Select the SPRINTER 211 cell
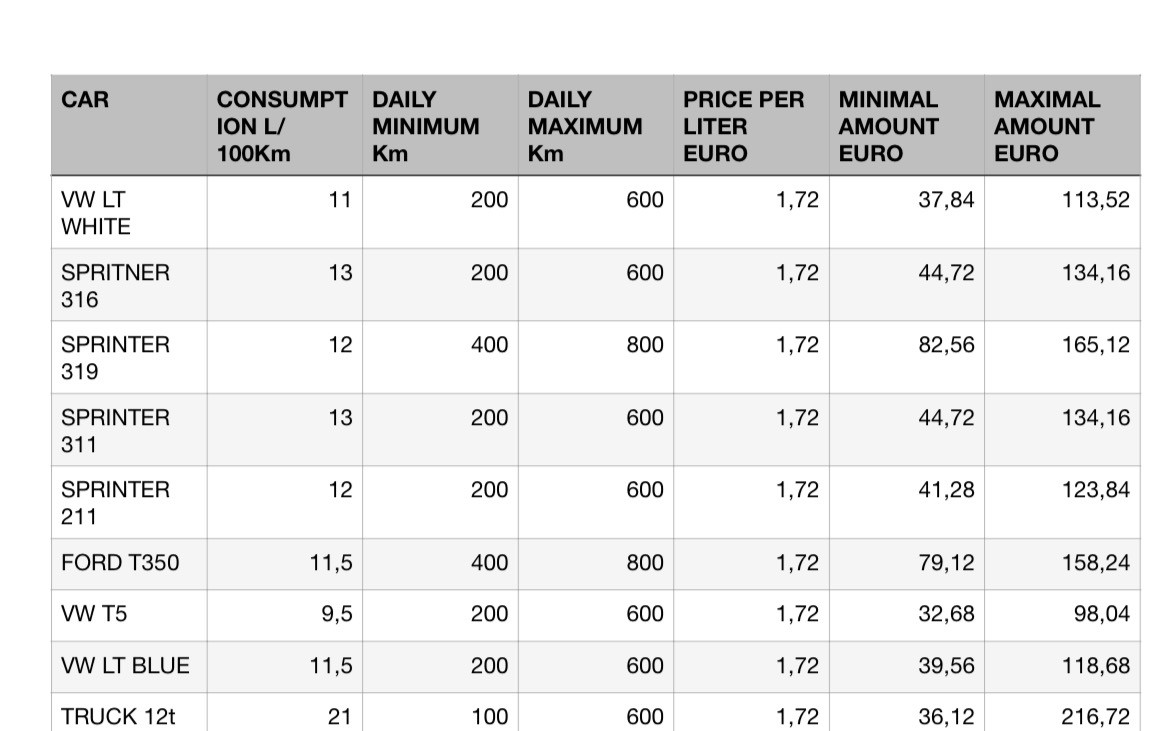 point(129,502)
